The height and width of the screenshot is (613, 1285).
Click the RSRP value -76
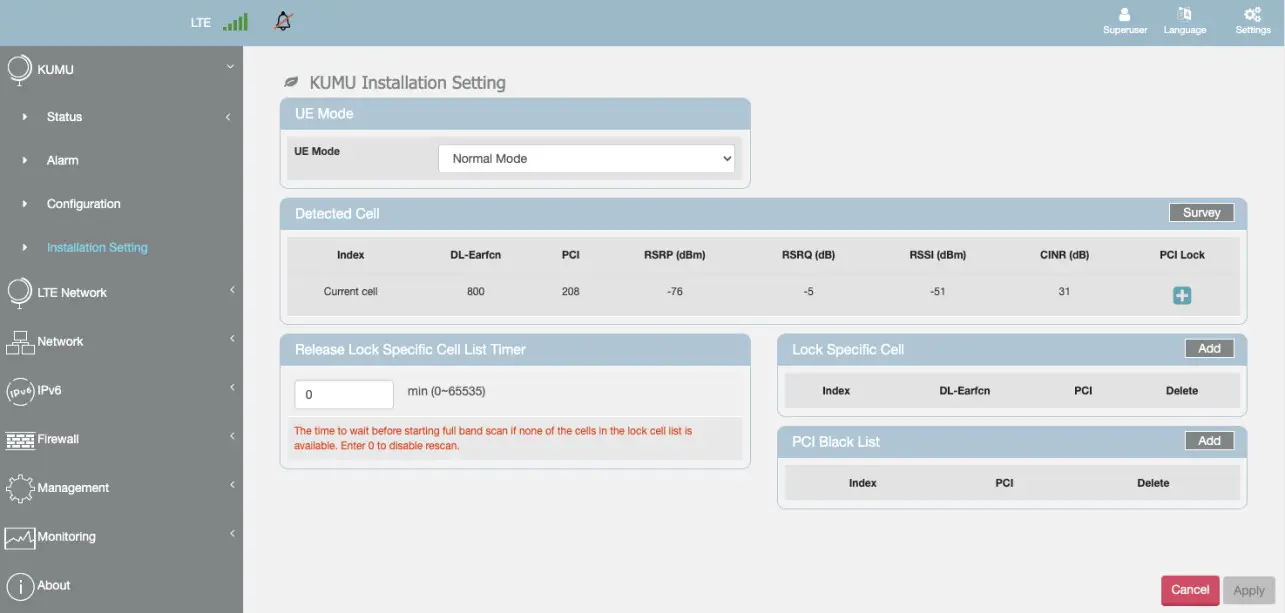coord(674,292)
